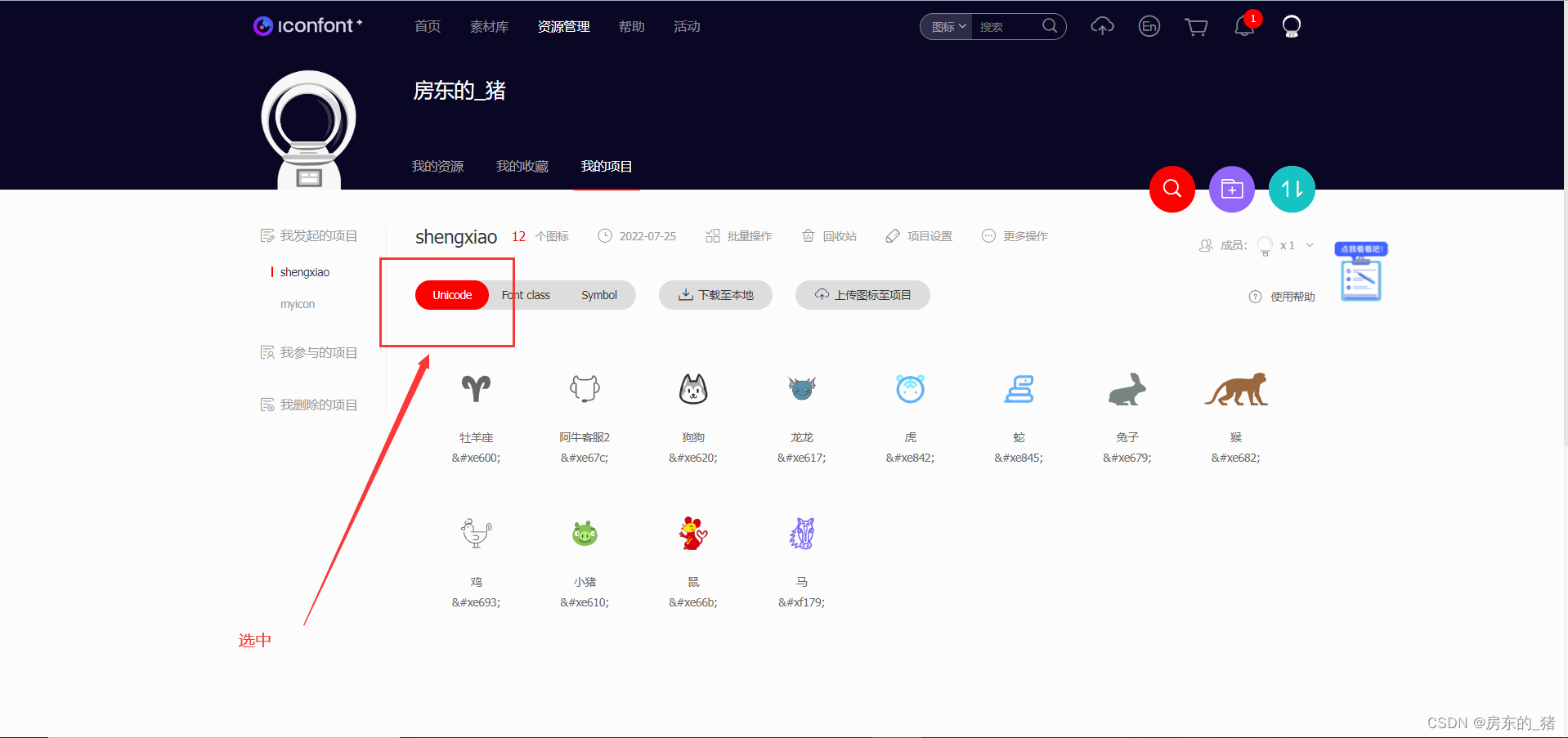Image resolution: width=1568 pixels, height=738 pixels.
Task: Open 使用帮助 link
Action: coord(1282,297)
